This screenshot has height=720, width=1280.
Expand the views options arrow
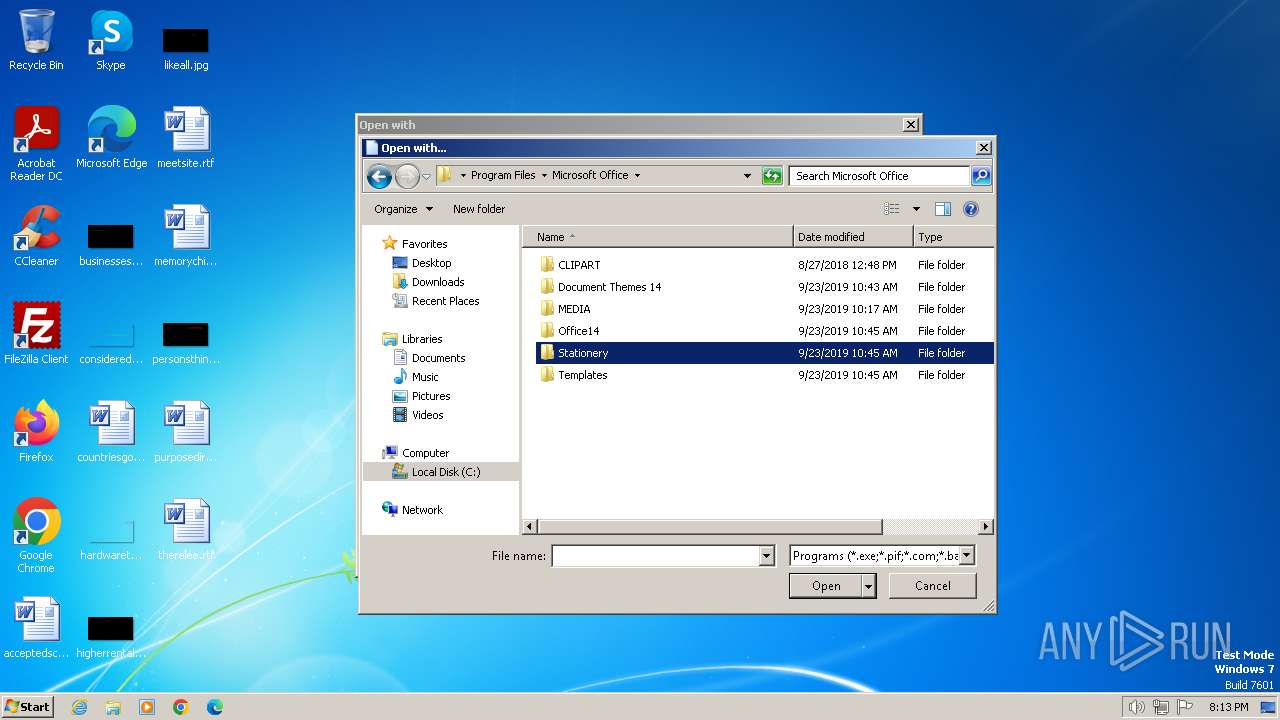coord(916,209)
